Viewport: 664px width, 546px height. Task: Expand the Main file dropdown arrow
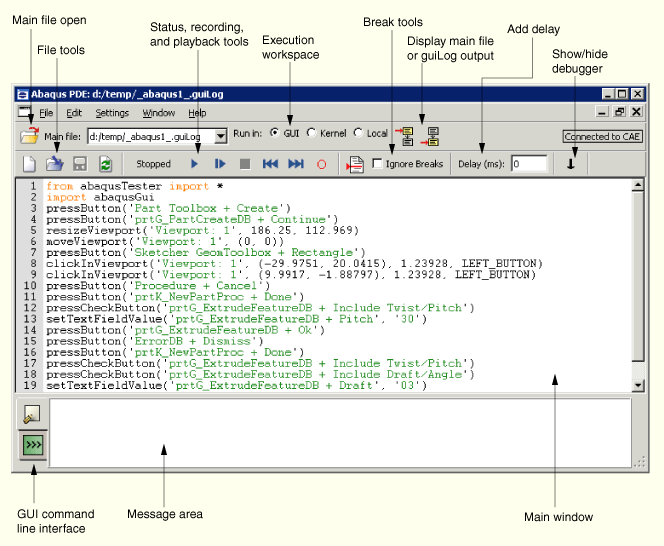(x=220, y=136)
